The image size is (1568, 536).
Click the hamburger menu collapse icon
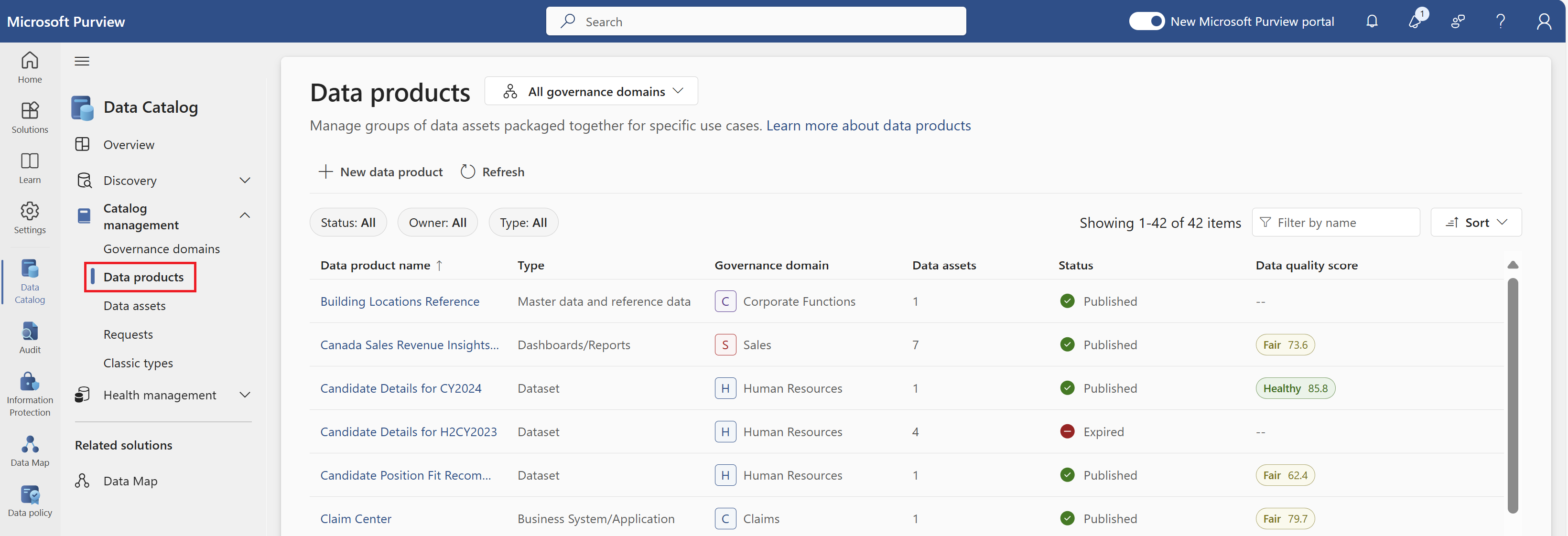[82, 61]
